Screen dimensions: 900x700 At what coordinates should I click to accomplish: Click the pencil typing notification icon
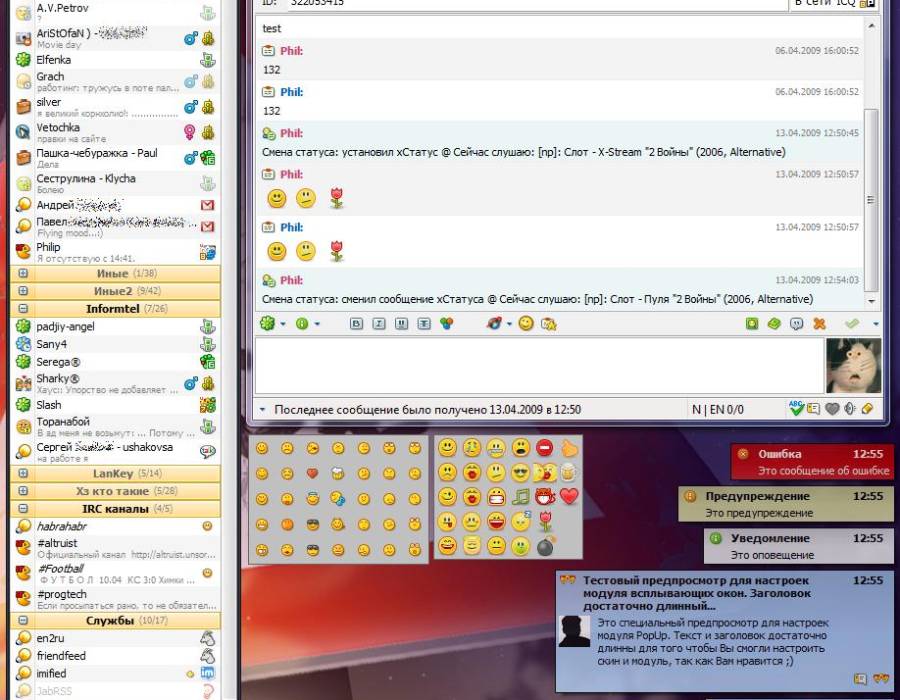(867, 409)
